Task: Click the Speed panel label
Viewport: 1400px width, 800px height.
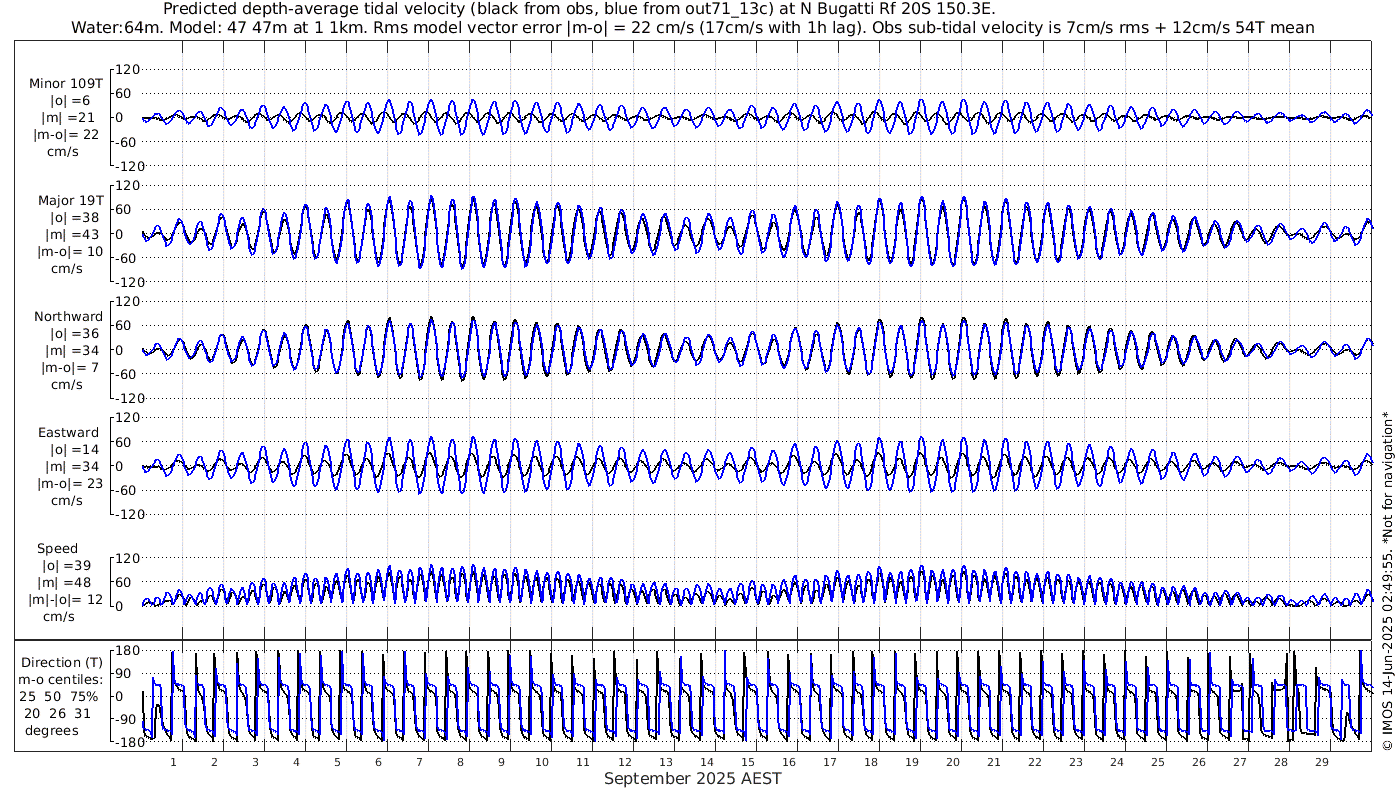Action: [x=57, y=549]
